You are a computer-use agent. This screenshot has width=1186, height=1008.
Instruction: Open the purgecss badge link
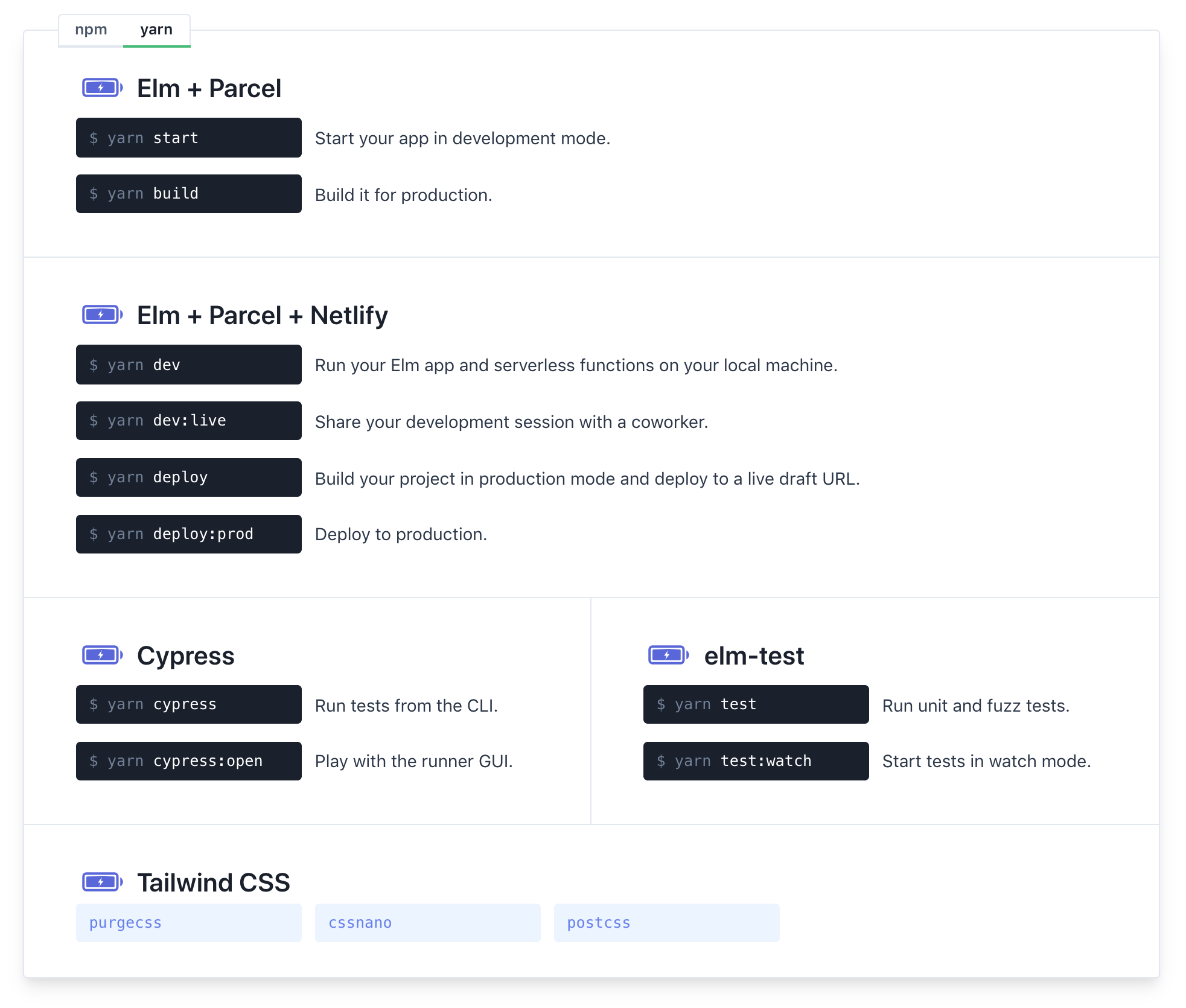click(188, 922)
